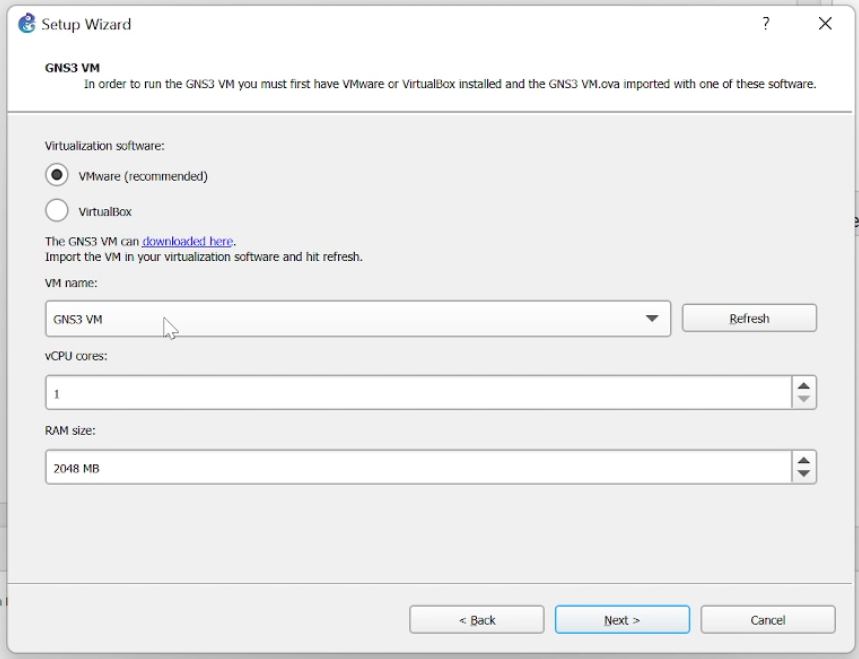Open the 'downloaded here' link
Viewport: 859px width, 659px height.
coord(188,241)
